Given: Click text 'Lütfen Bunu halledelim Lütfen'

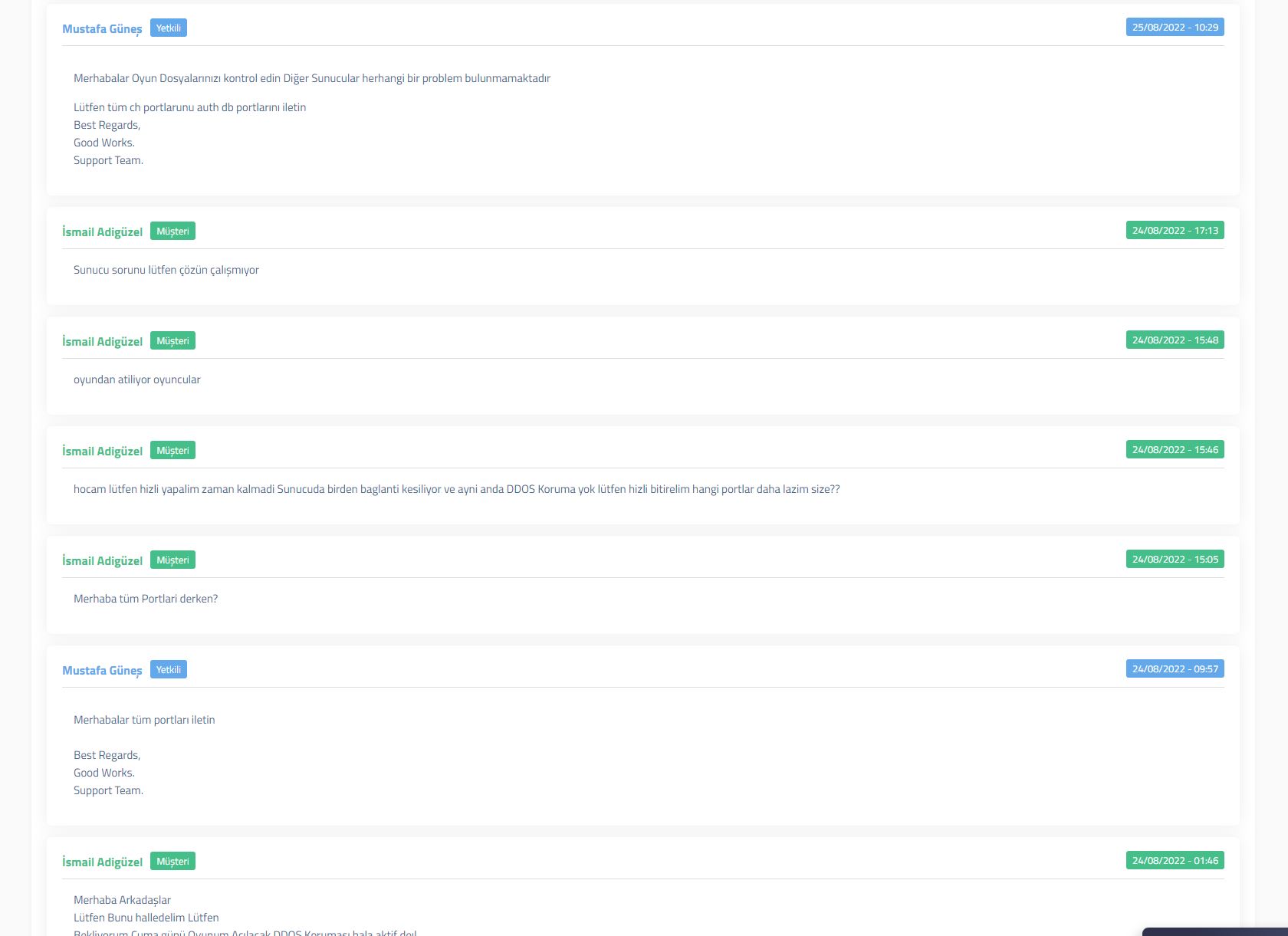Looking at the screenshot, I should click(x=146, y=918).
